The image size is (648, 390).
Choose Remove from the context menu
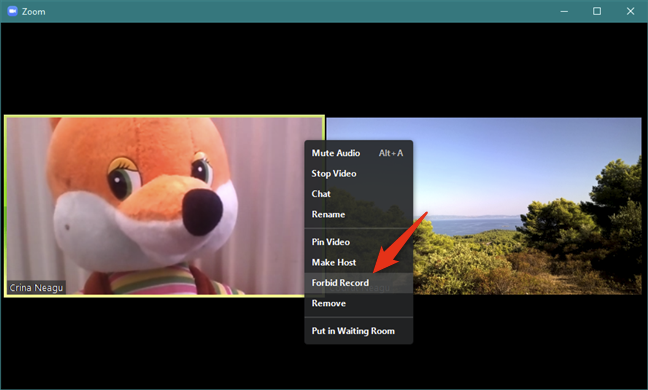(358, 303)
